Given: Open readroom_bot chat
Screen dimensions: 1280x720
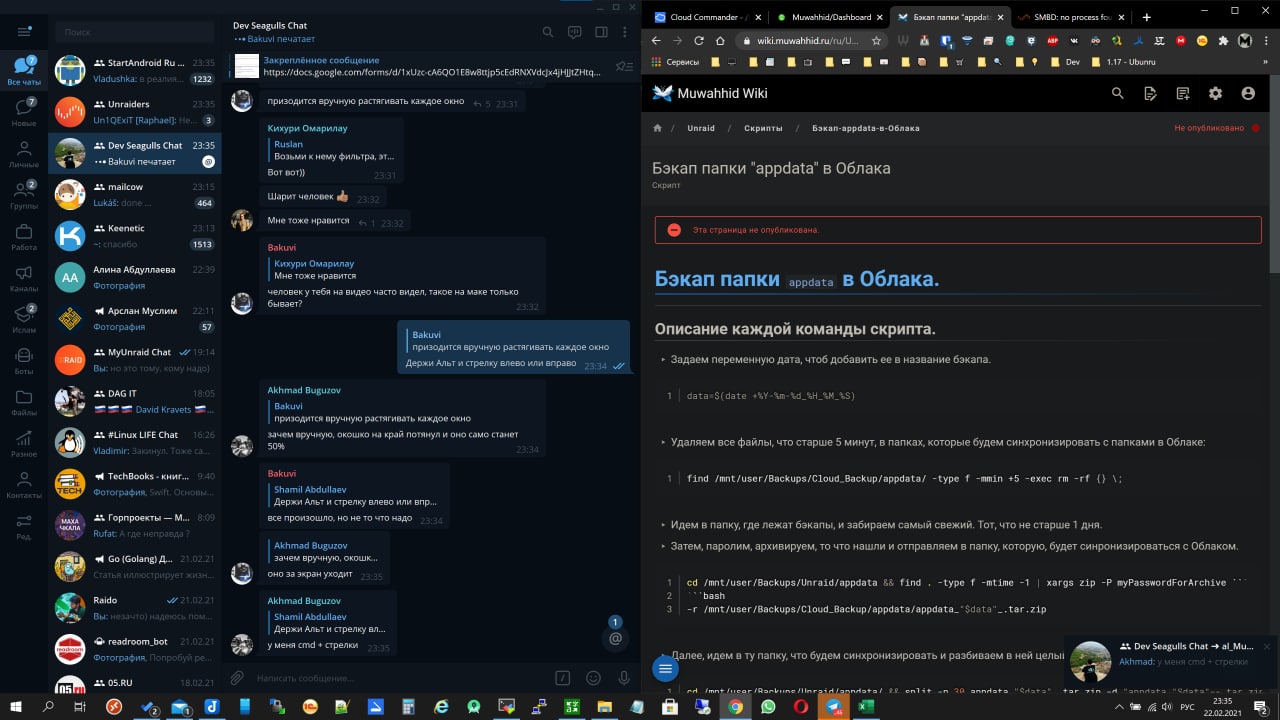Looking at the screenshot, I should tap(135, 648).
